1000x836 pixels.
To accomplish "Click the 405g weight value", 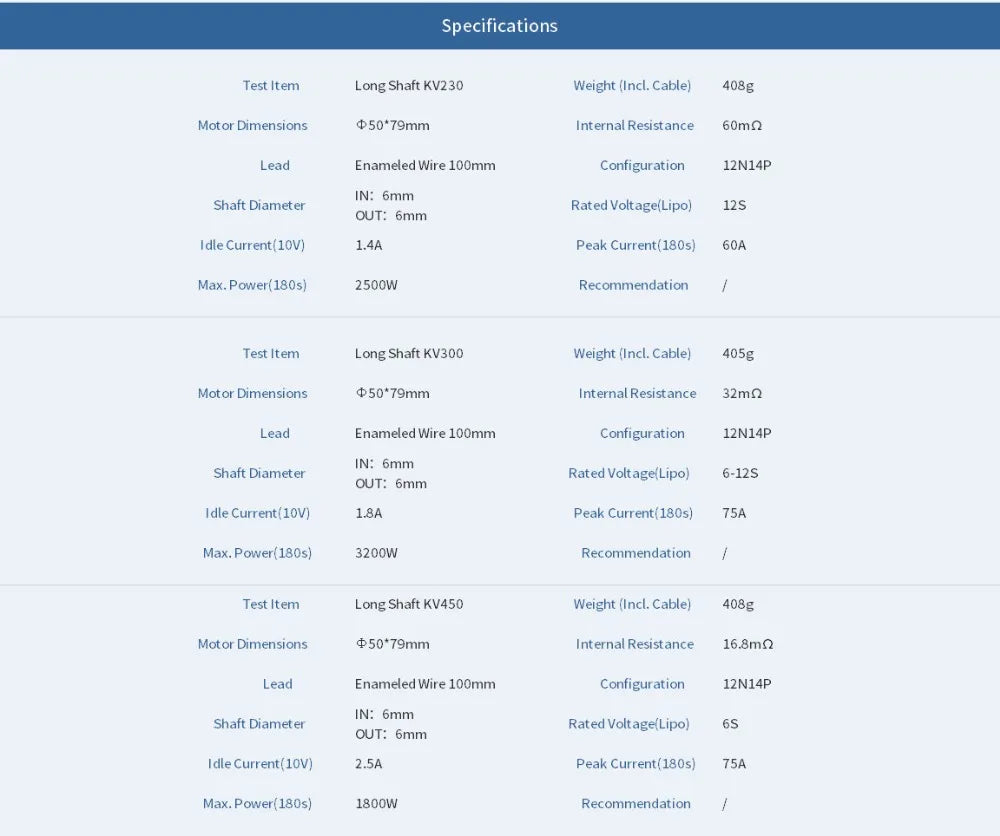I will click(x=738, y=354).
